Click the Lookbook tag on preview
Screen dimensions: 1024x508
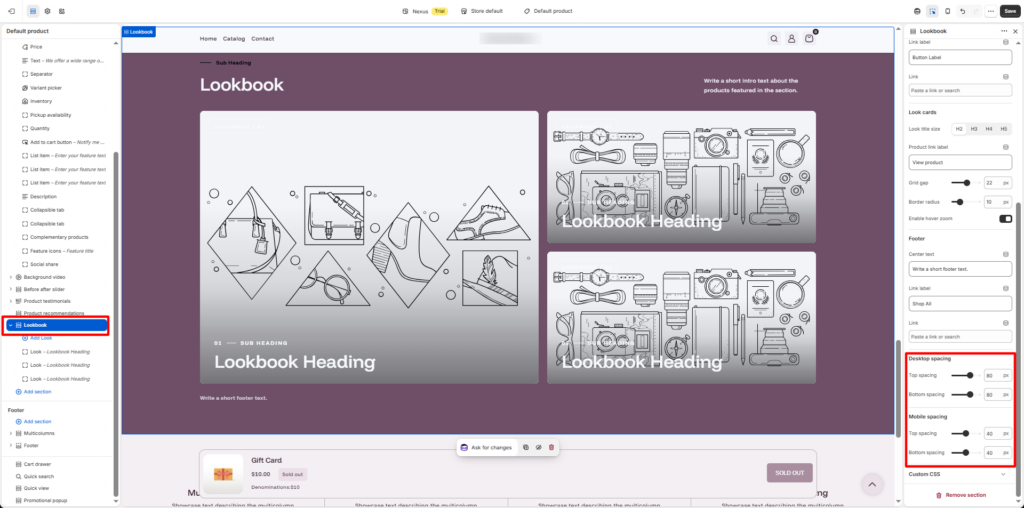[138, 31]
